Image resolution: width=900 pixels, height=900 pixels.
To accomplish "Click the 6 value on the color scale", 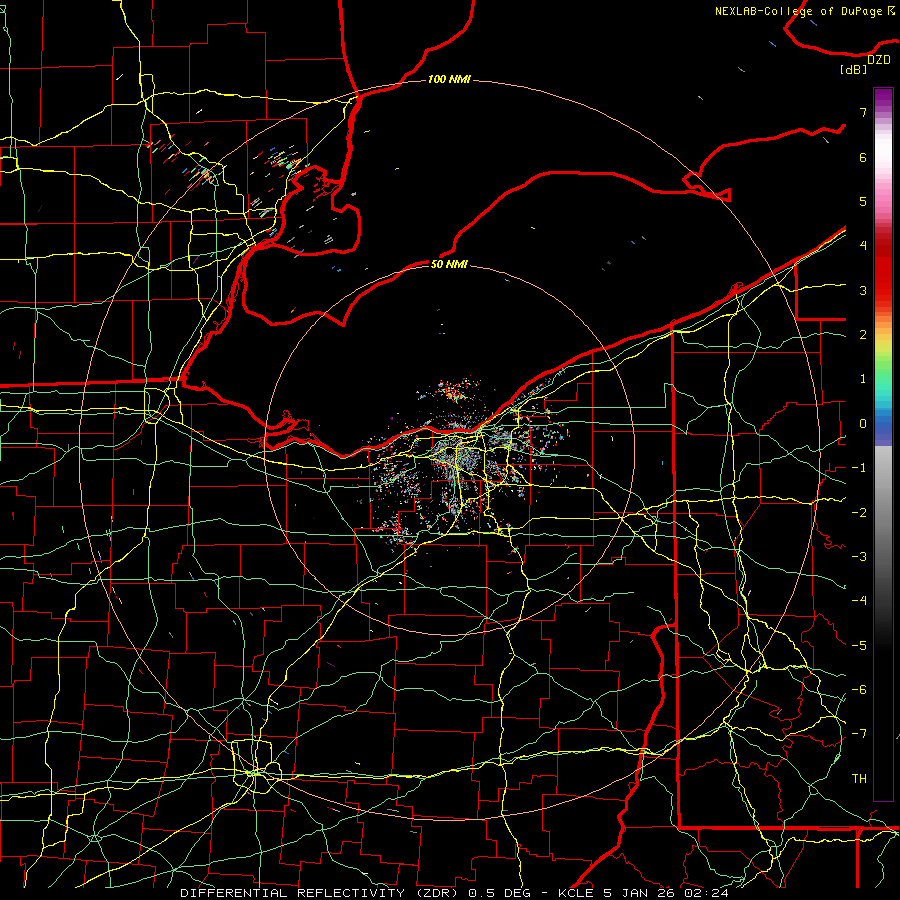I will (x=863, y=157).
